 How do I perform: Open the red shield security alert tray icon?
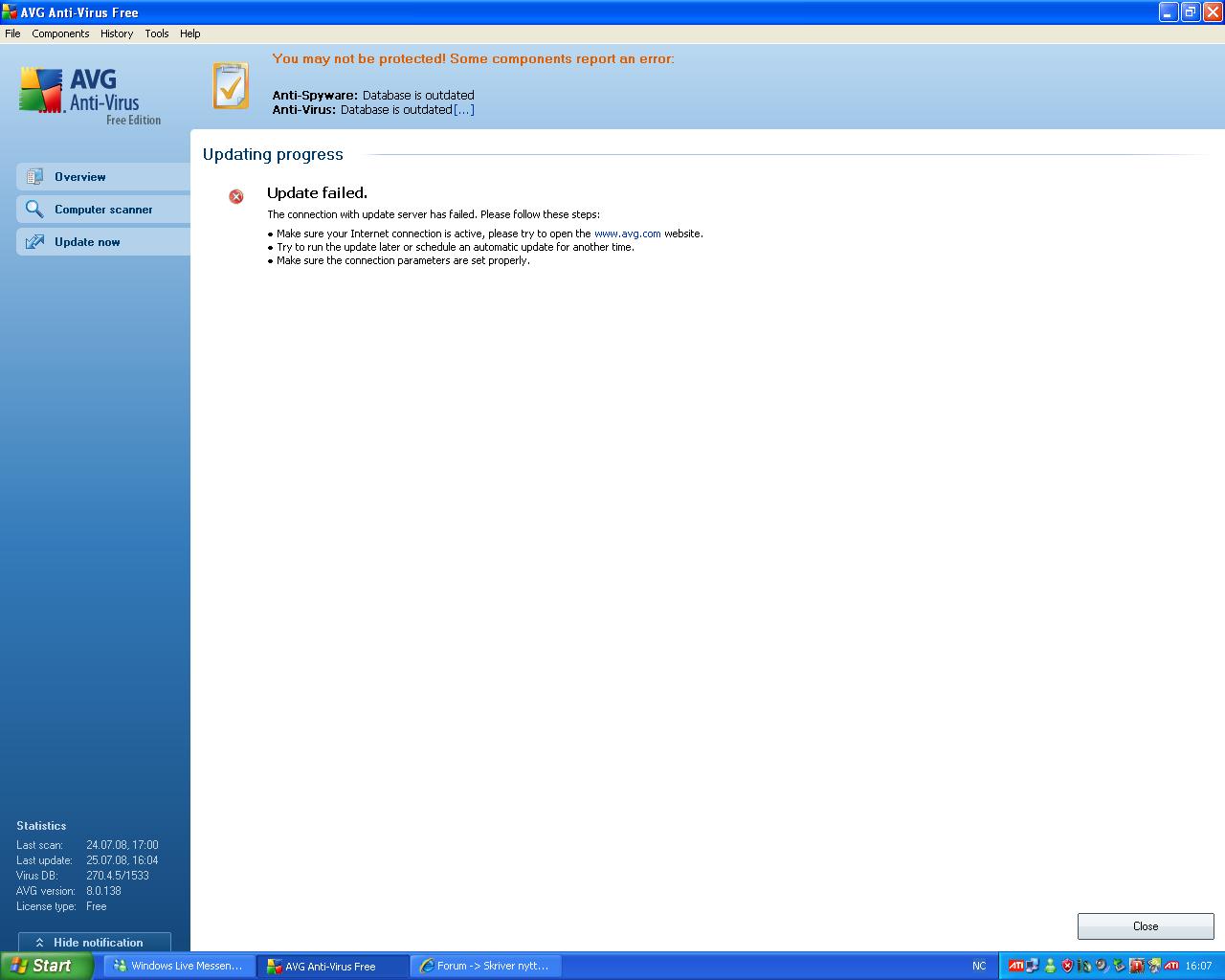1067,966
